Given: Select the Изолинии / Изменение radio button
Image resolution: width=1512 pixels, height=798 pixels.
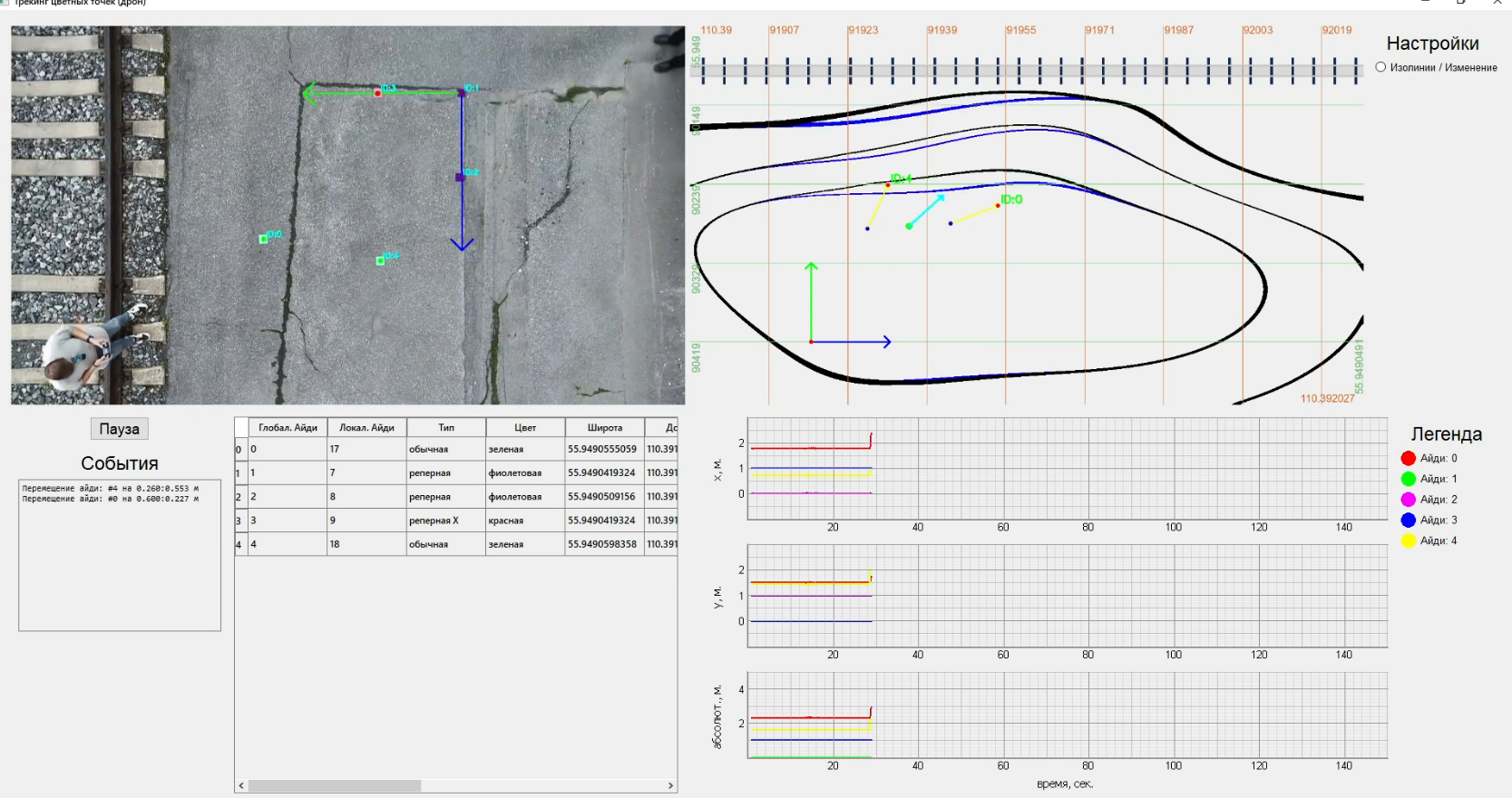Looking at the screenshot, I should (x=1380, y=67).
